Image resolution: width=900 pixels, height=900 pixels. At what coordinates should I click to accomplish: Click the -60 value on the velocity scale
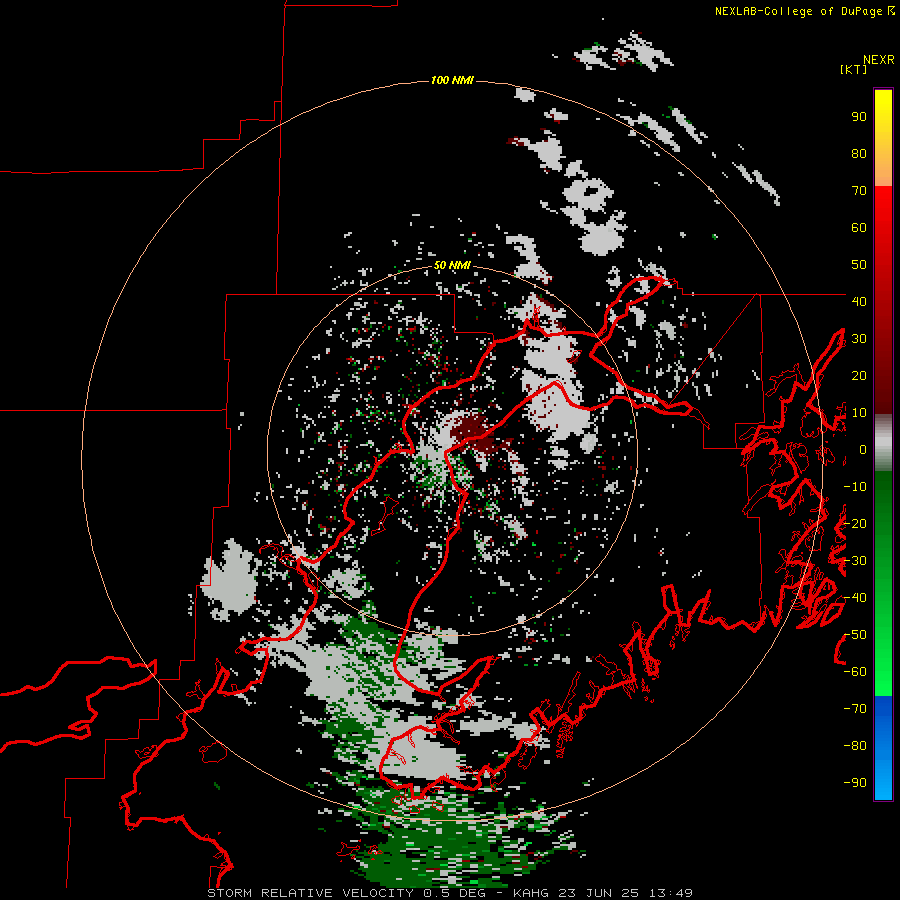coord(855,672)
